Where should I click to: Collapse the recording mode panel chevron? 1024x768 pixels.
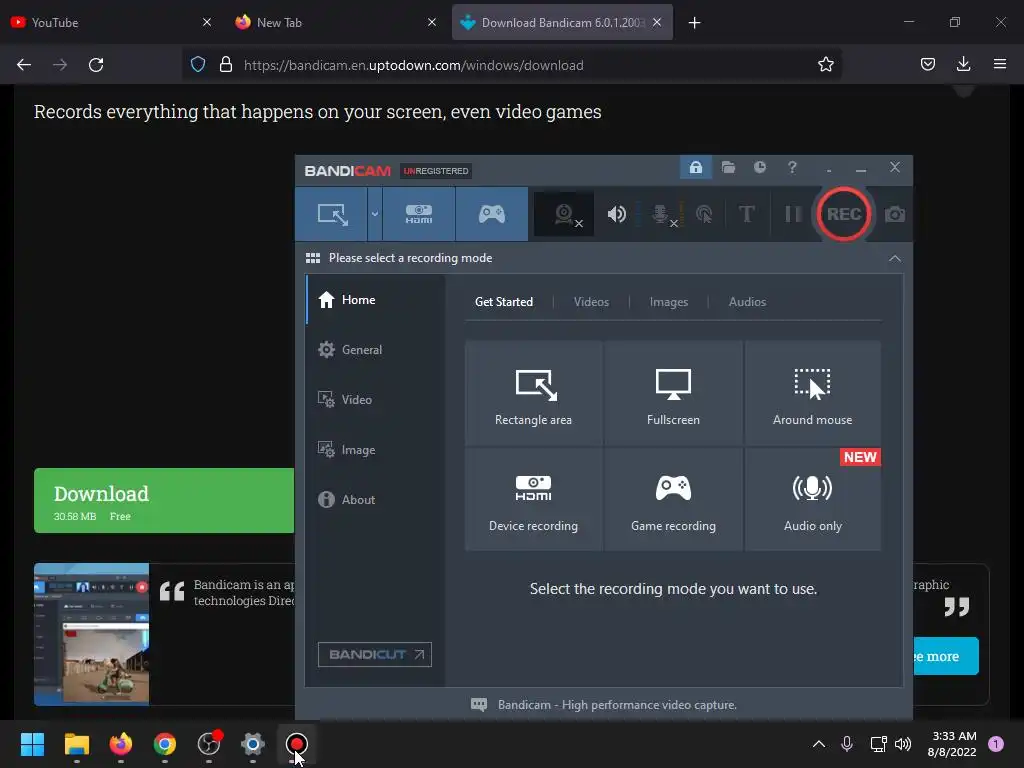[895, 259]
